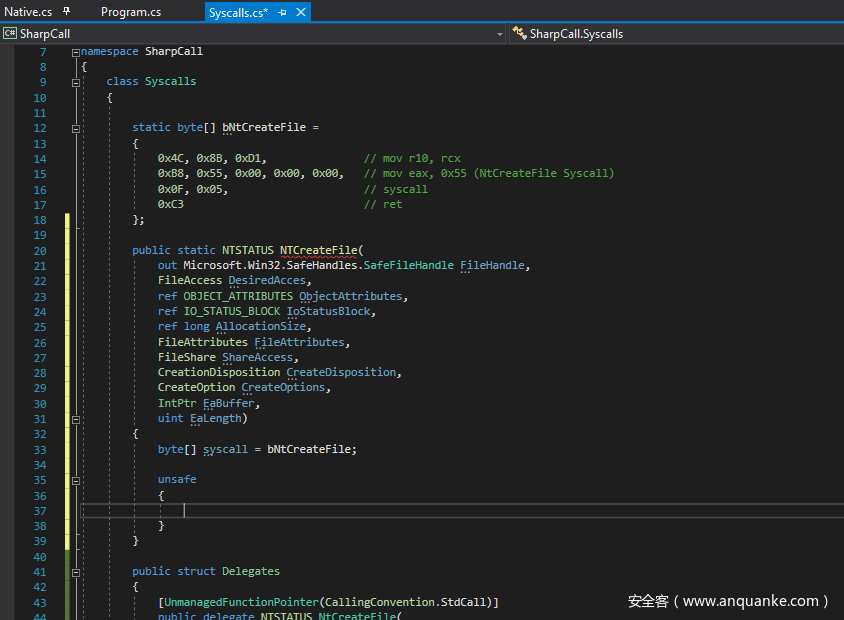Collapse the class Syscalls outline region
844x620 pixels.
pos(76,82)
